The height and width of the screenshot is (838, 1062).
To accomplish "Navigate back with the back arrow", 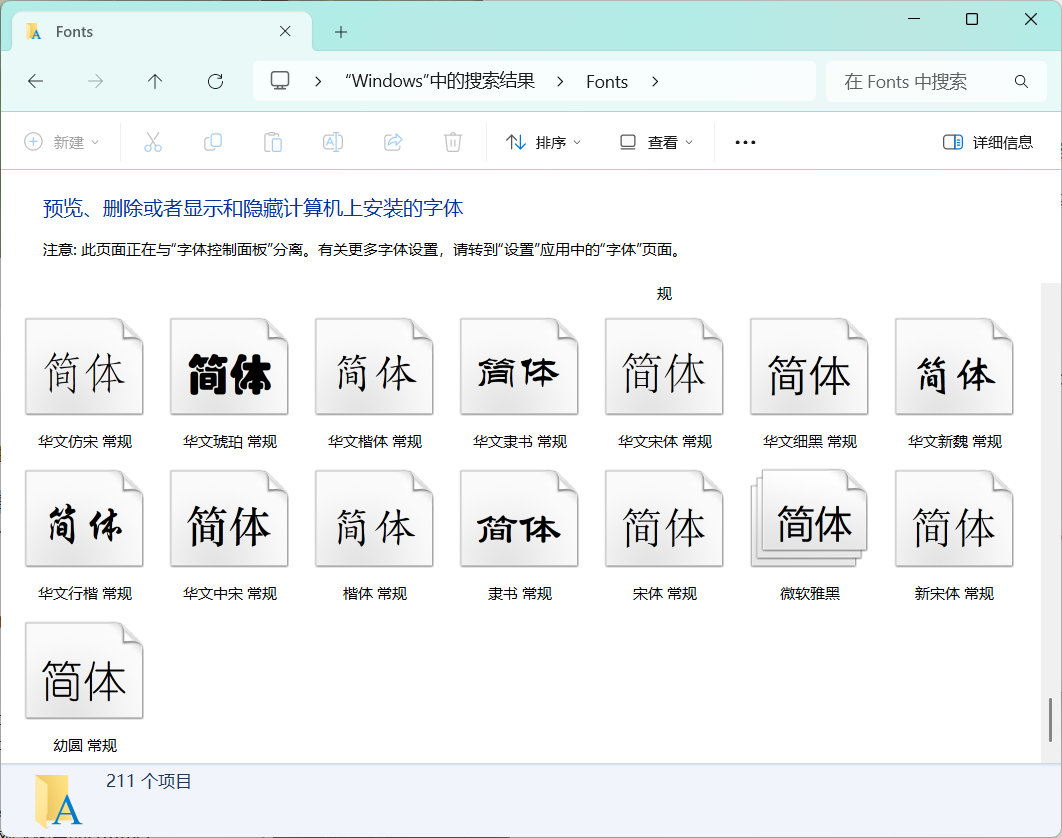I will pos(36,81).
